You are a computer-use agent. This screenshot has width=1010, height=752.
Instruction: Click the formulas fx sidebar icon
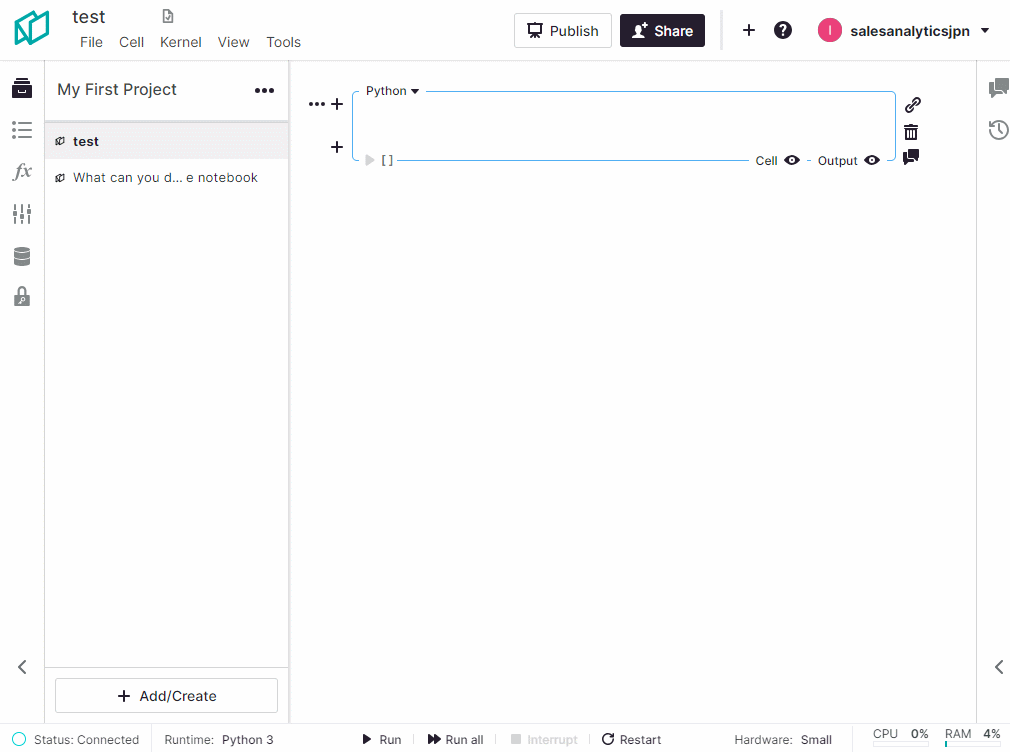click(22, 172)
